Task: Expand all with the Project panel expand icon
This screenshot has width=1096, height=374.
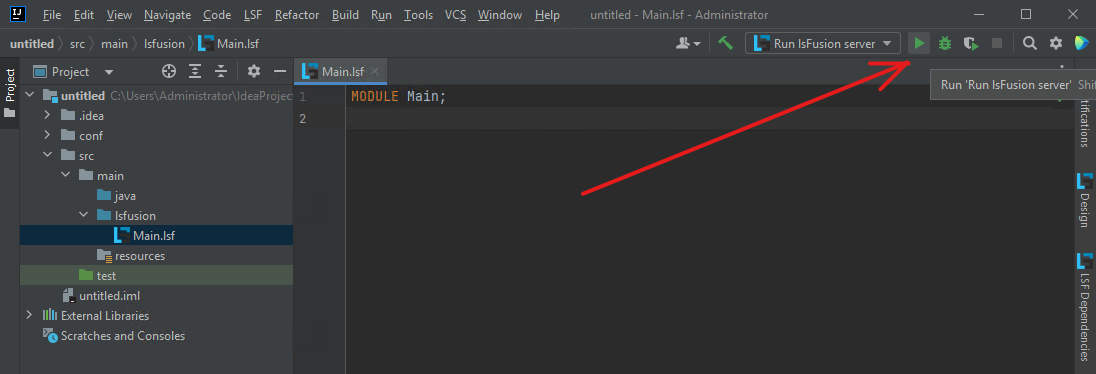Action: coord(195,71)
